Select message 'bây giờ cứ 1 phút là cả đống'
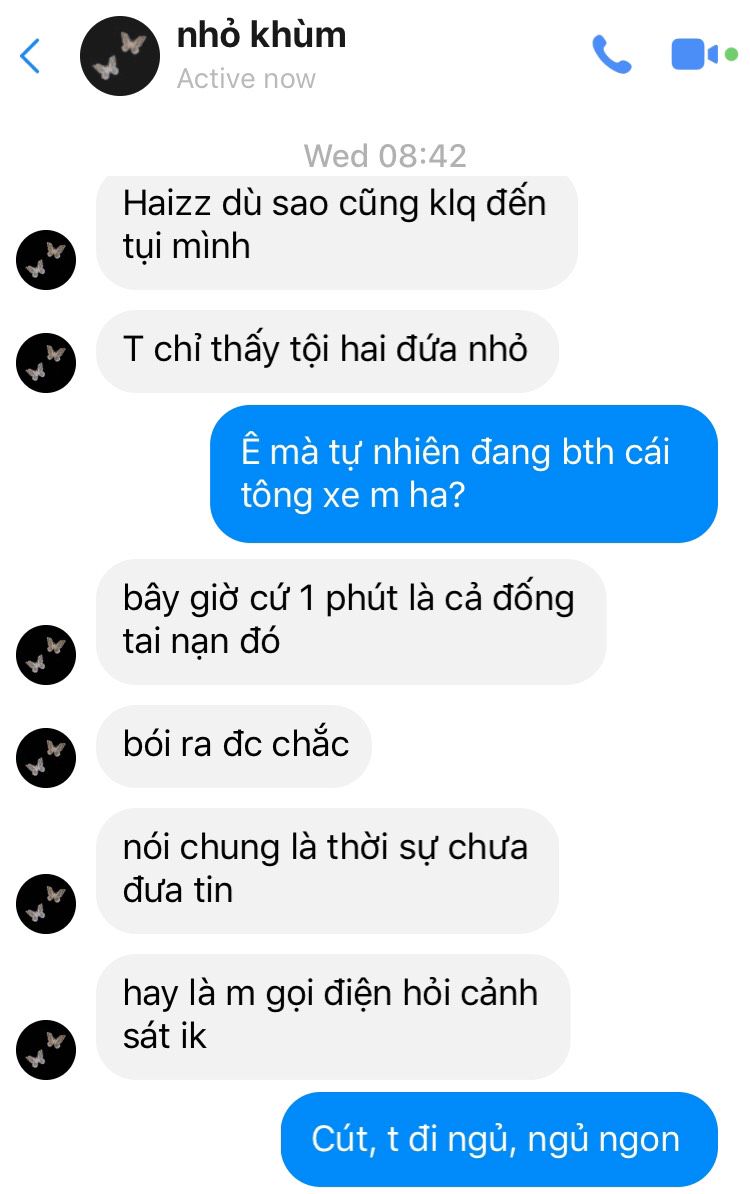This screenshot has height=1194, width=750. [x=351, y=621]
